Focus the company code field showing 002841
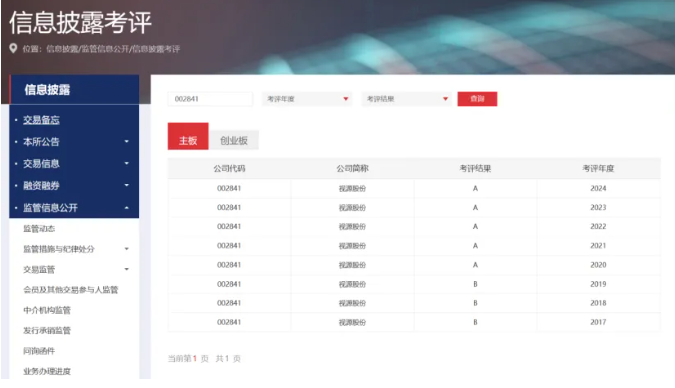 coord(210,99)
